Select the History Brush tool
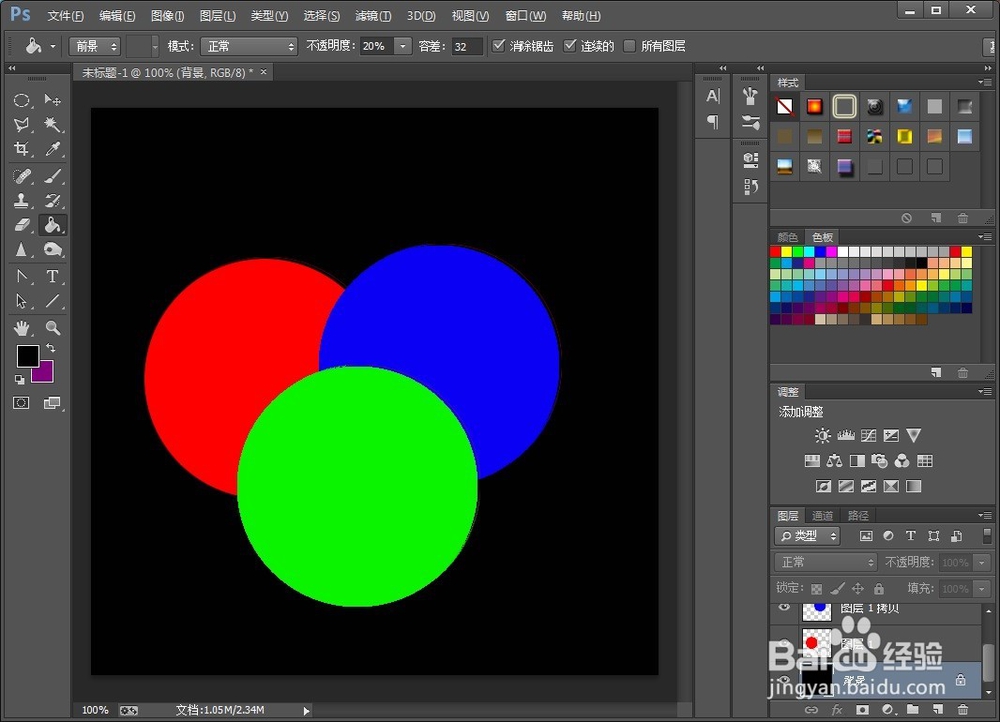 52,200
